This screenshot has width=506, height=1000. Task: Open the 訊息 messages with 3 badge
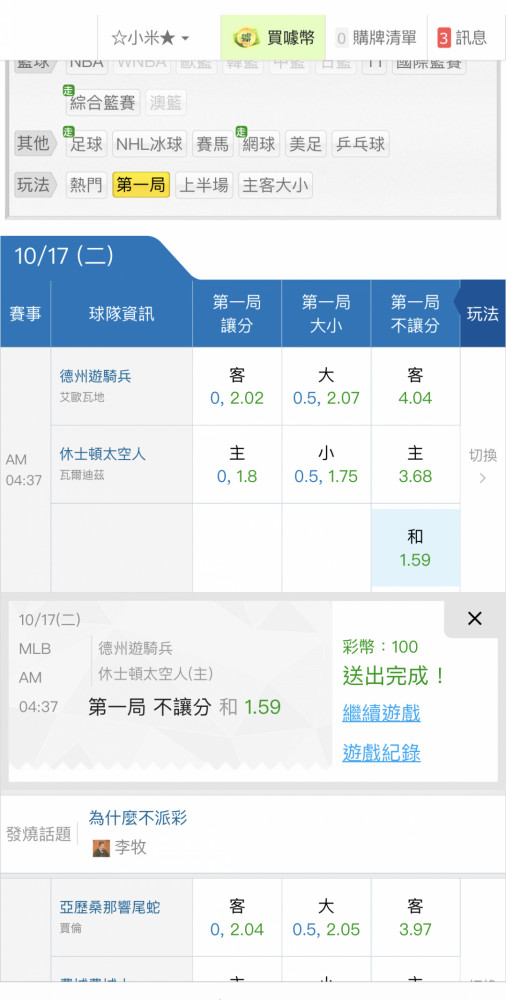coord(463,38)
